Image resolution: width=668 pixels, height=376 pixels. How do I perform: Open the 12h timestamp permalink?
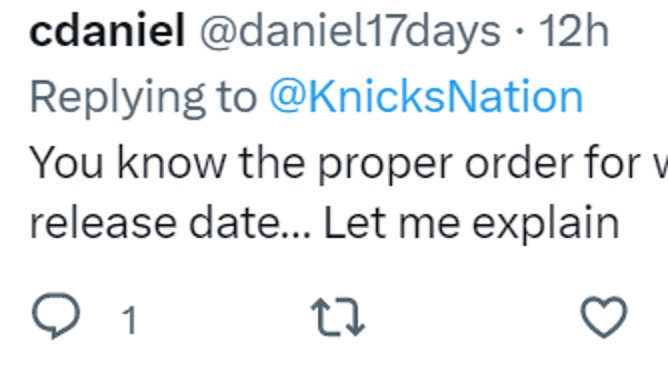[x=573, y=32]
